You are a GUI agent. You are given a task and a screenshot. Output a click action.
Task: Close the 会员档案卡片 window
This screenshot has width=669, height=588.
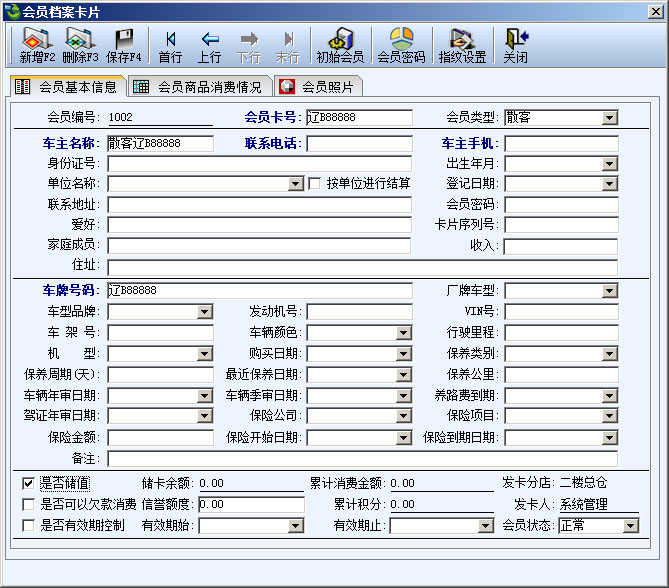tap(655, 12)
